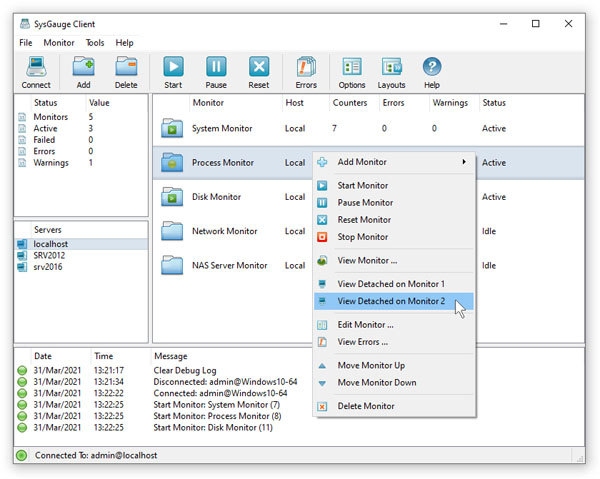Click the Disk Monitor folder icon
Viewport: 600px width, 479px height.
click(172, 197)
